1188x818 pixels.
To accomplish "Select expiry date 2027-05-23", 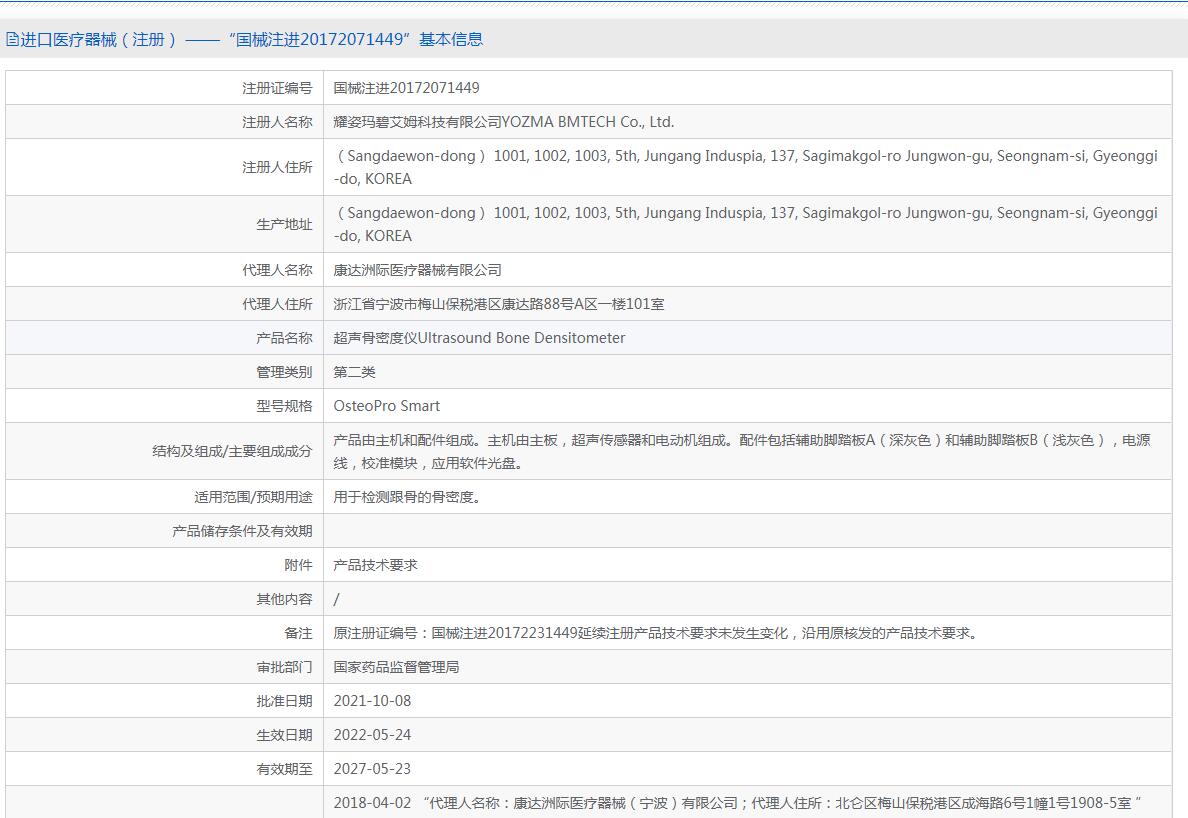I will (x=372, y=770).
